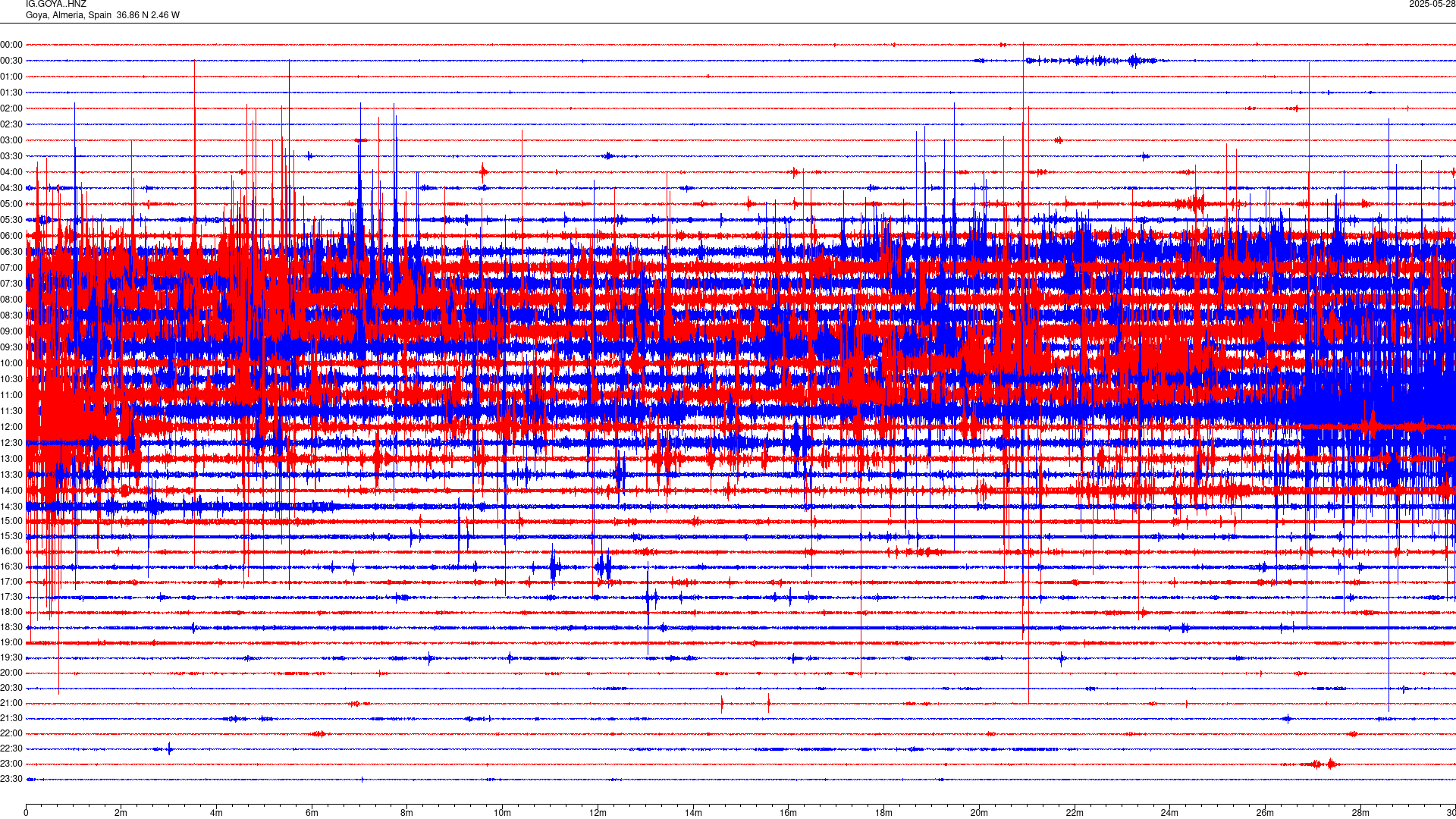The width and height of the screenshot is (1456, 819).
Task: Select the 13:00 time row label
Action: coord(11,459)
